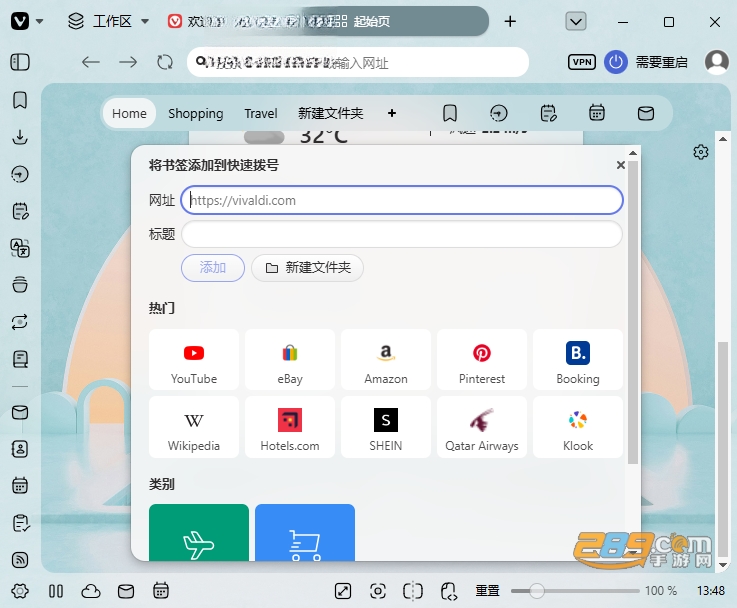Image resolution: width=737 pixels, height=608 pixels.
Task: Add Wikipedia to speed dial
Action: (194, 427)
